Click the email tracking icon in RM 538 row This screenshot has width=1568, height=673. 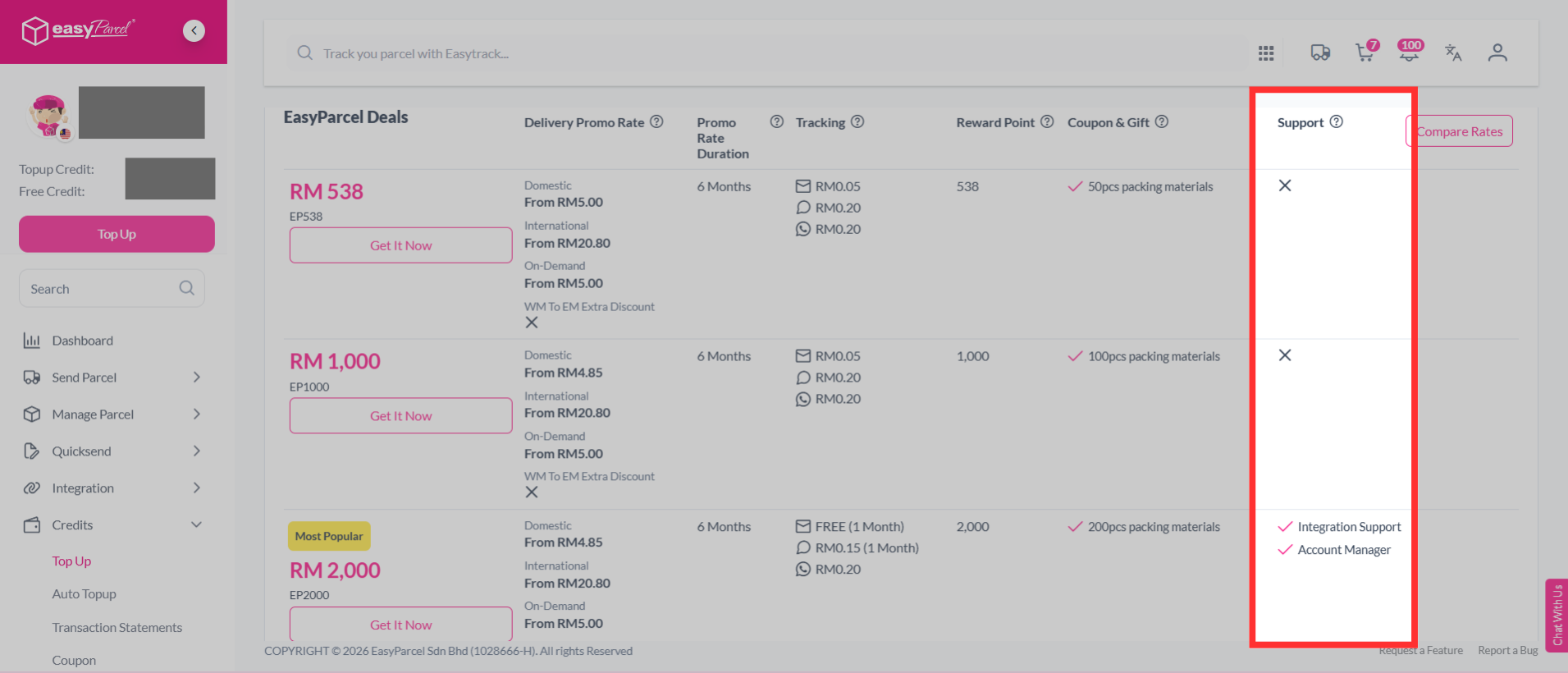tap(803, 186)
